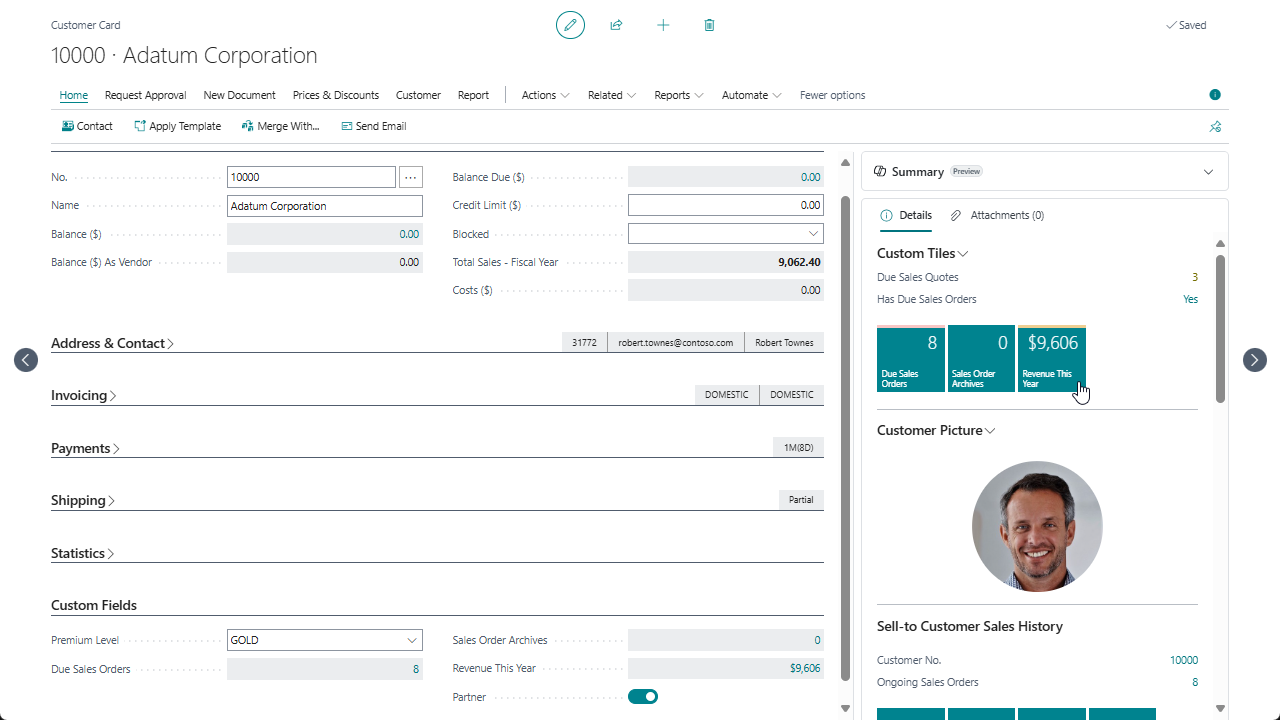
Task: Toggle the Partner switch off
Action: coord(643,697)
